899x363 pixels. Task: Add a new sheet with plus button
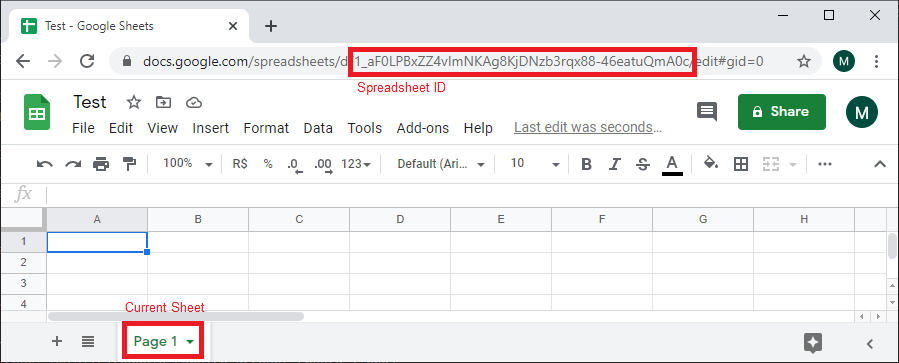pos(57,342)
